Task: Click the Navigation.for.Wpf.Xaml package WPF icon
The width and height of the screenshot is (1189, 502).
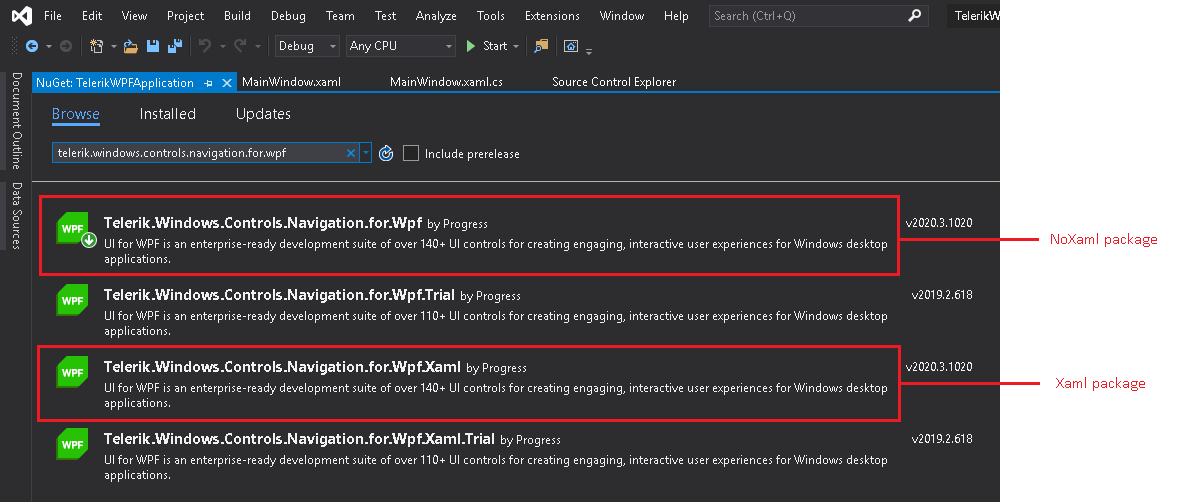Action: 72,372
